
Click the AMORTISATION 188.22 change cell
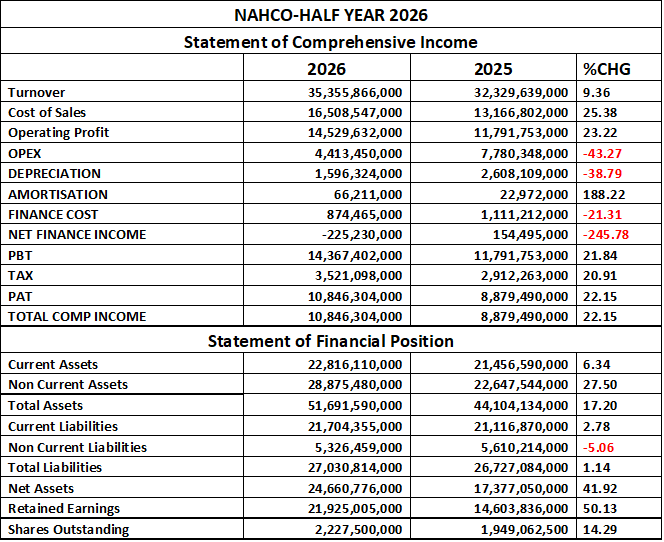point(619,194)
